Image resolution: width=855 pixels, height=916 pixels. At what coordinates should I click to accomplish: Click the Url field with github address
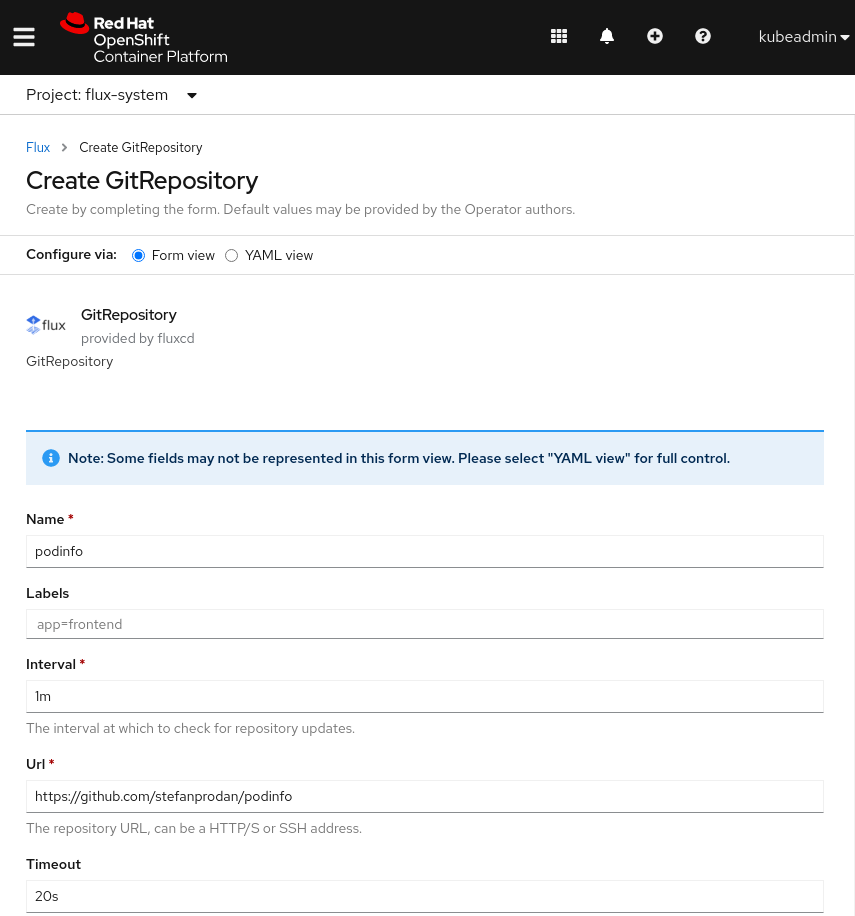coord(424,796)
